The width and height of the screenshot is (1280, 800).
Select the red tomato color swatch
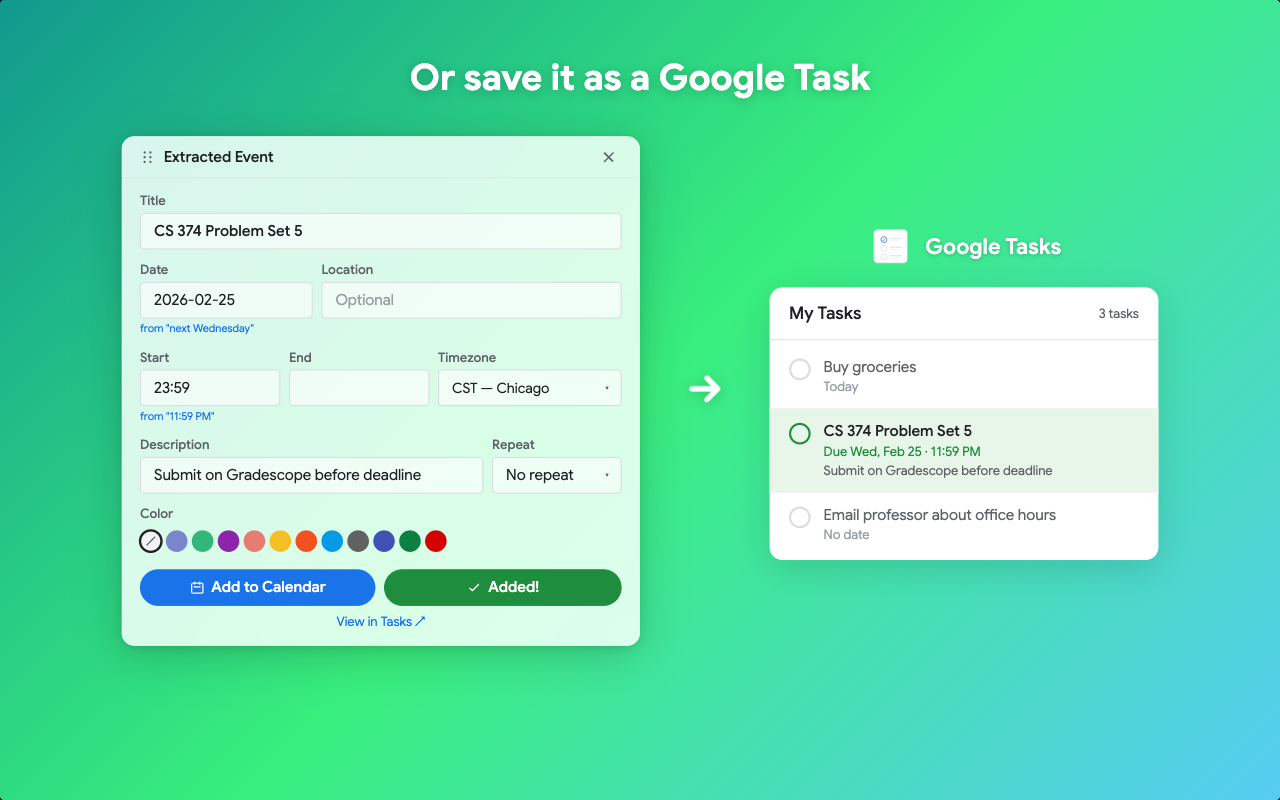(x=436, y=541)
